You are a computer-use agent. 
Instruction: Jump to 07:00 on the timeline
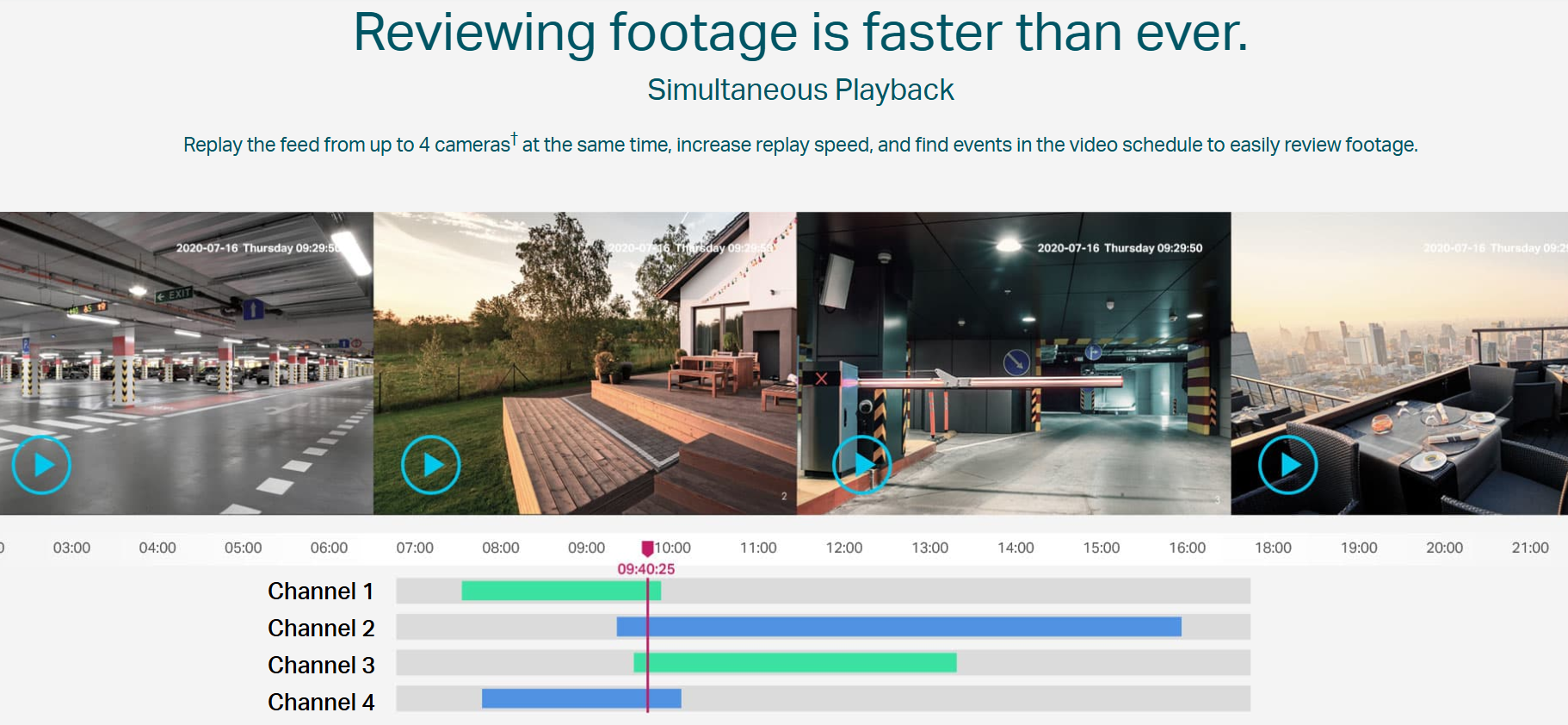[415, 548]
